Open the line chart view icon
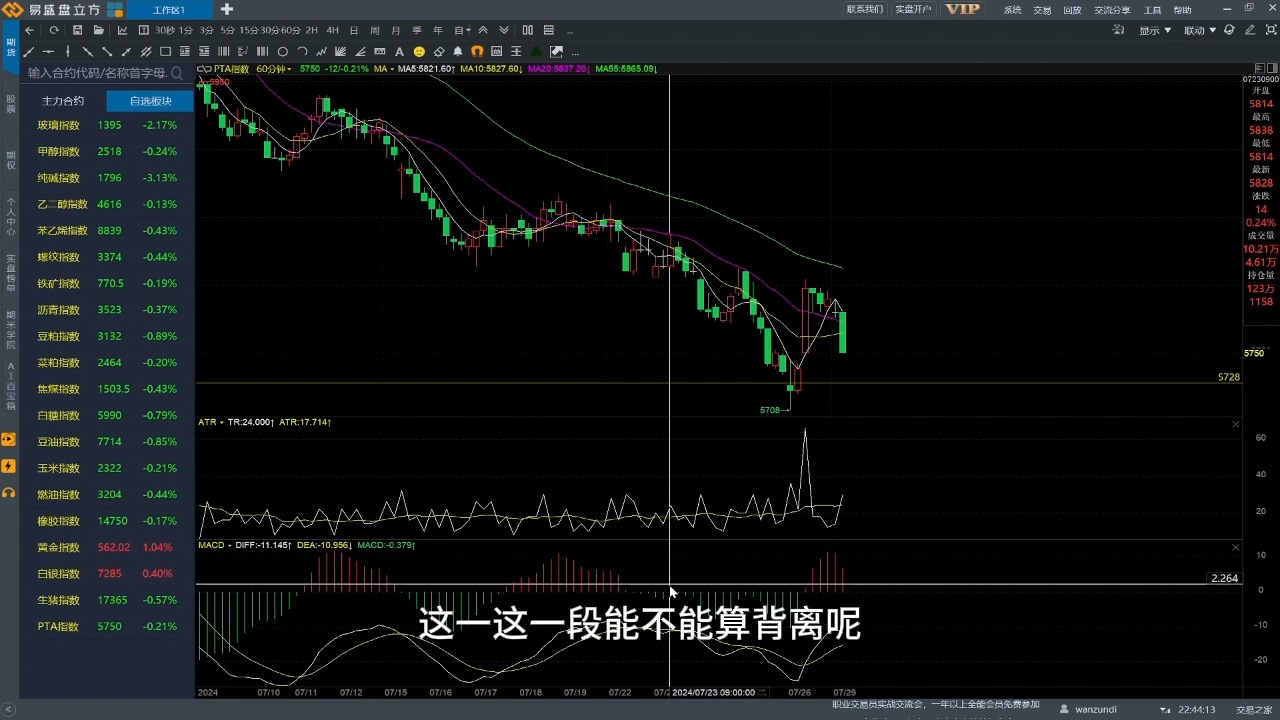Image resolution: width=1280 pixels, height=720 pixels. point(122,30)
